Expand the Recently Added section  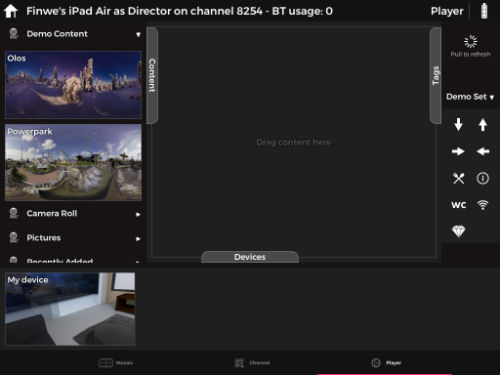pyautogui.click(x=138, y=262)
